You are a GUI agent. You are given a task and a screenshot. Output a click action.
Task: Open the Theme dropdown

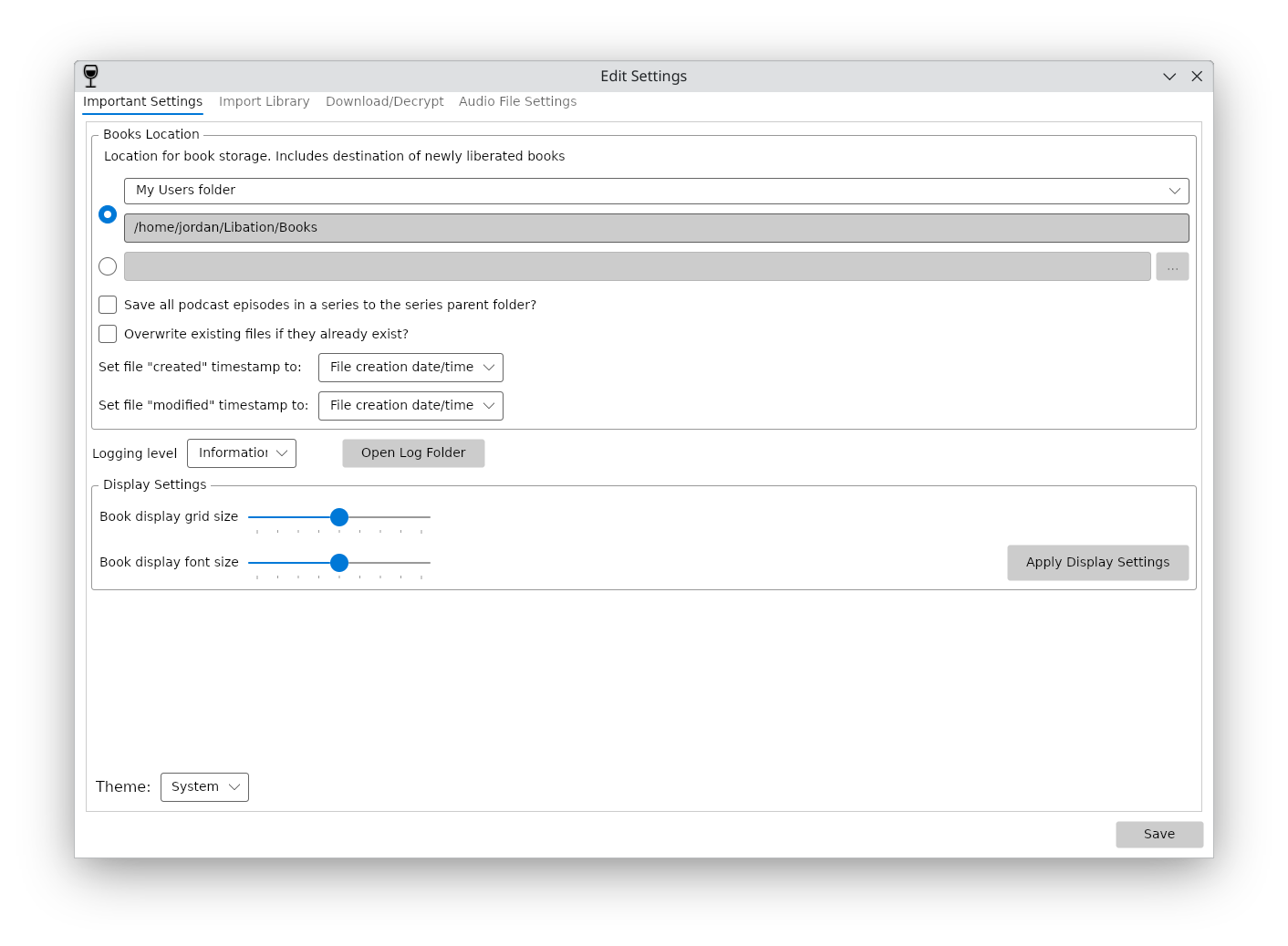(204, 787)
